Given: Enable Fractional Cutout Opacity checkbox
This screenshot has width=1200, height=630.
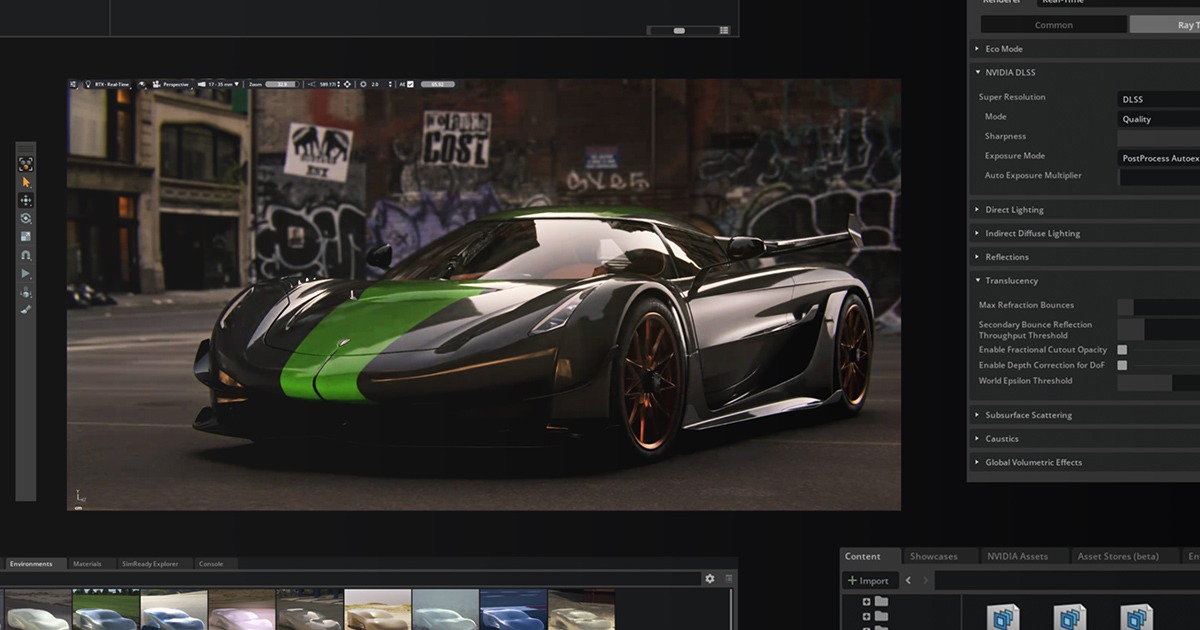Looking at the screenshot, I should [1122, 350].
